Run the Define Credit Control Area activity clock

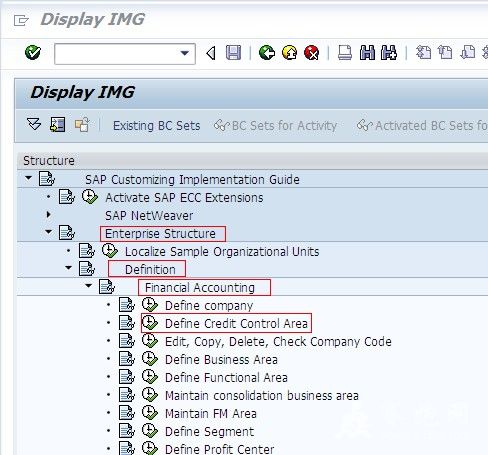click(x=150, y=323)
